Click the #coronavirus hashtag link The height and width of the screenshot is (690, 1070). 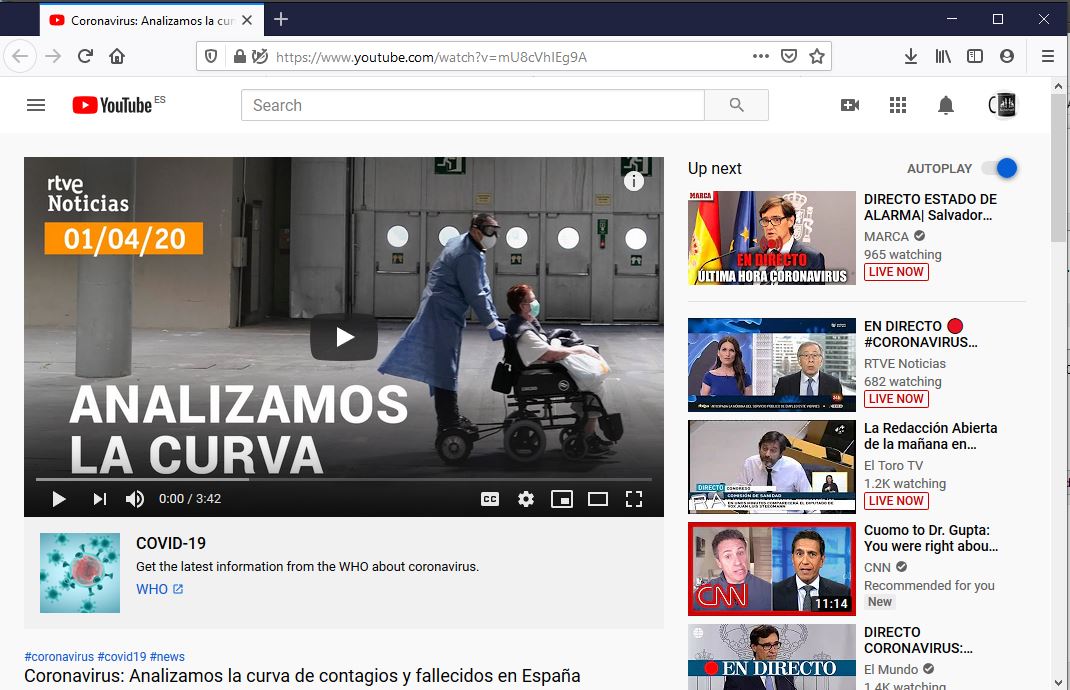click(x=59, y=656)
